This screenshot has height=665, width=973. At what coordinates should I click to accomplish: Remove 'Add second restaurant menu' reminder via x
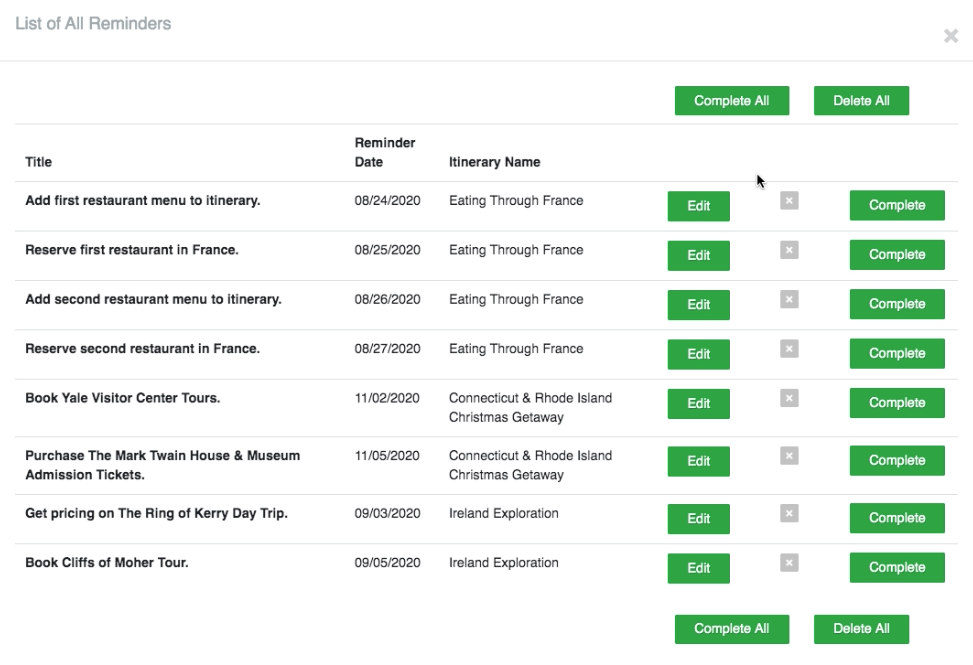789,300
